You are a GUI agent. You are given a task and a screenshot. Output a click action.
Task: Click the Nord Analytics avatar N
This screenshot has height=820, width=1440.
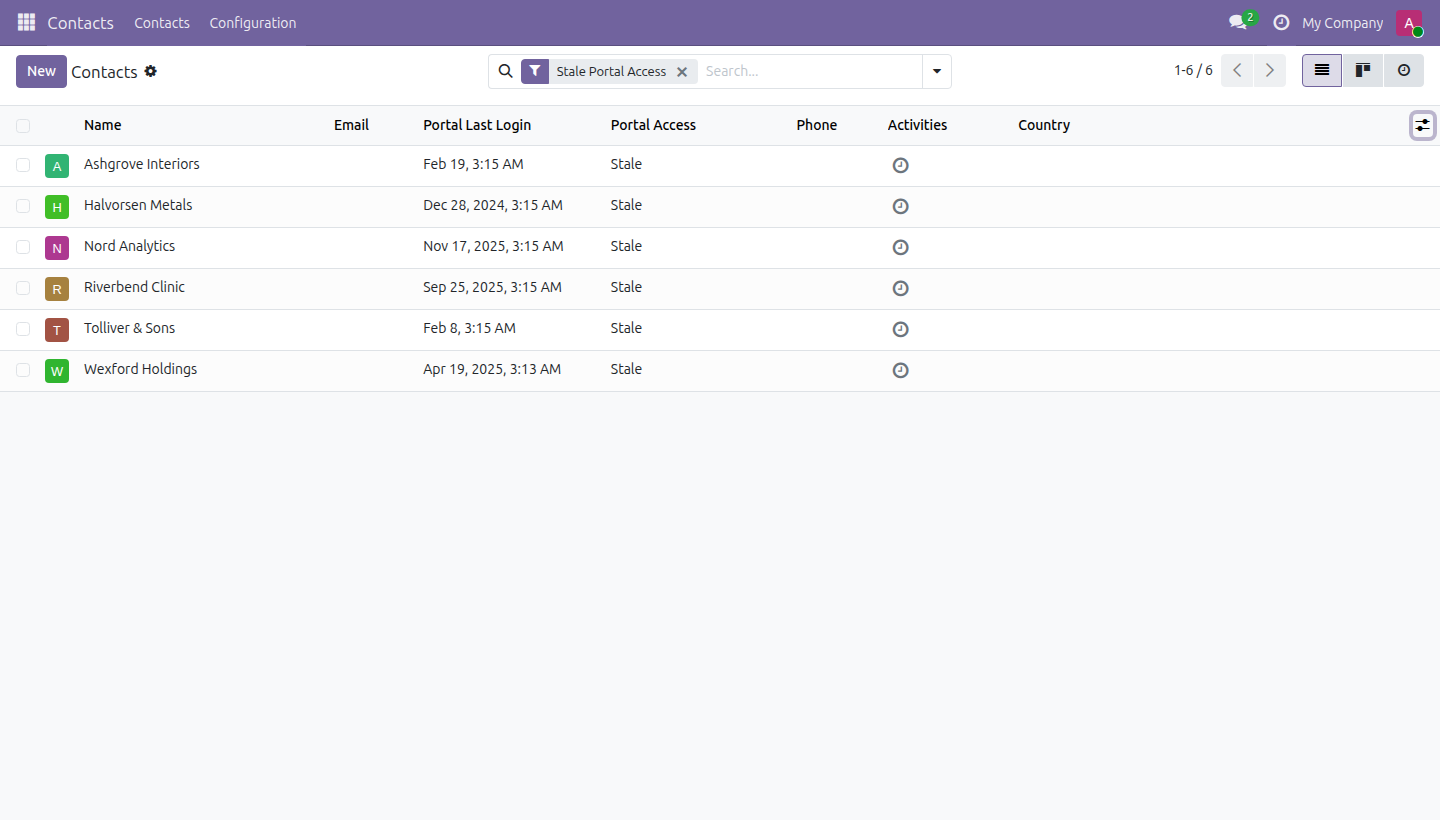[57, 248]
